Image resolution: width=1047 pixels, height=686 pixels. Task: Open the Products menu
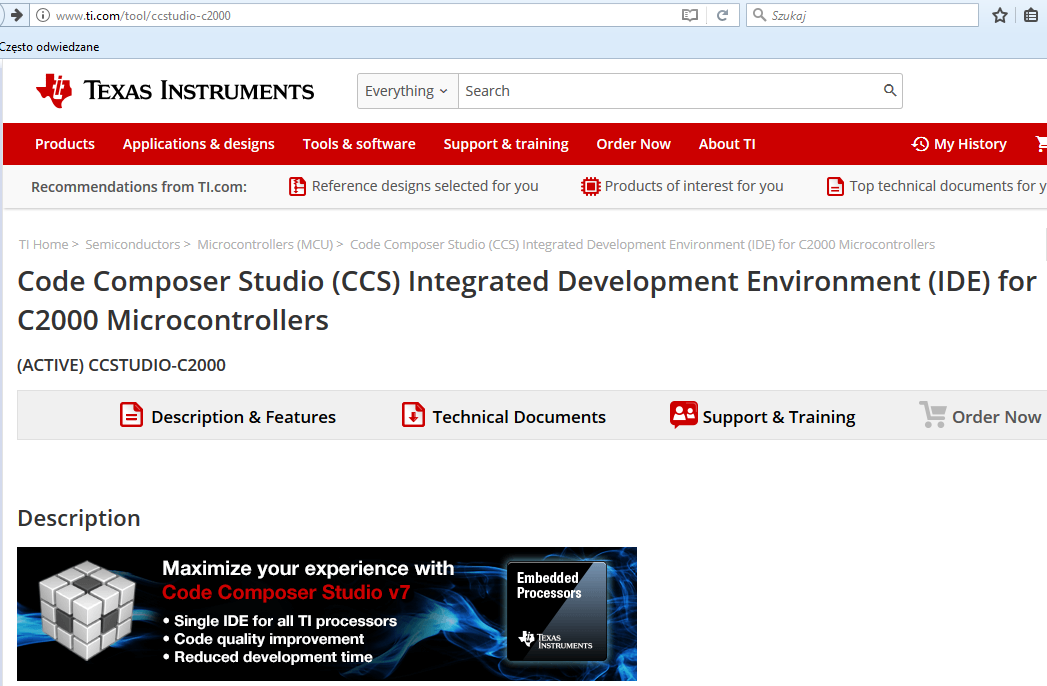65,144
